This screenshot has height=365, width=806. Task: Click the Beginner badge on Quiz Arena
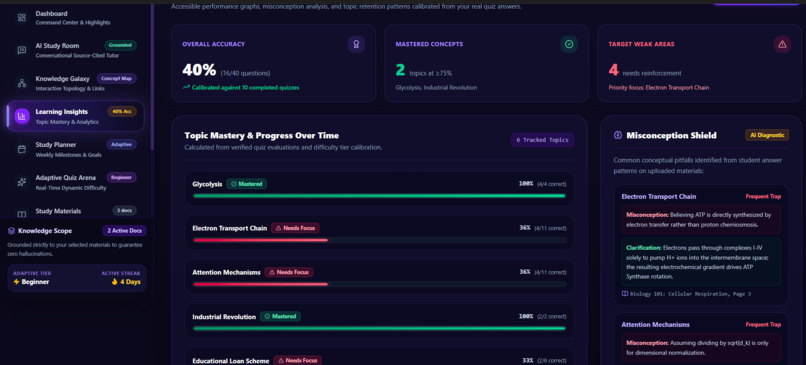(x=121, y=177)
